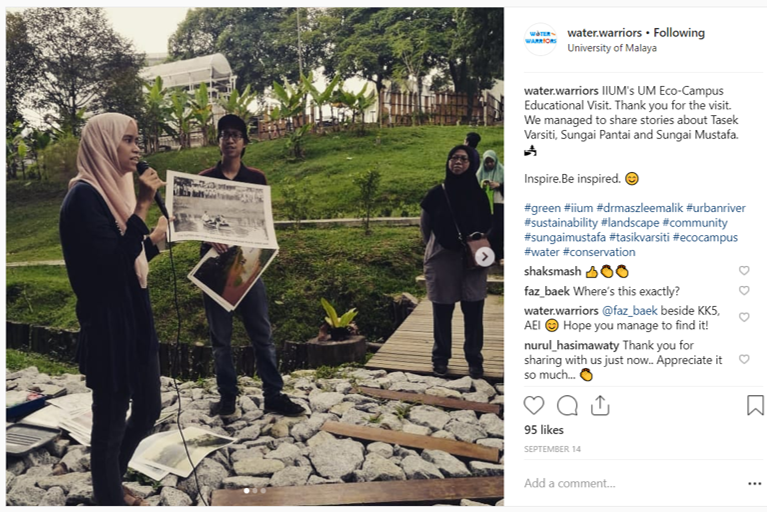Open the #urbanriver hashtag
The image size is (767, 512).
point(716,208)
